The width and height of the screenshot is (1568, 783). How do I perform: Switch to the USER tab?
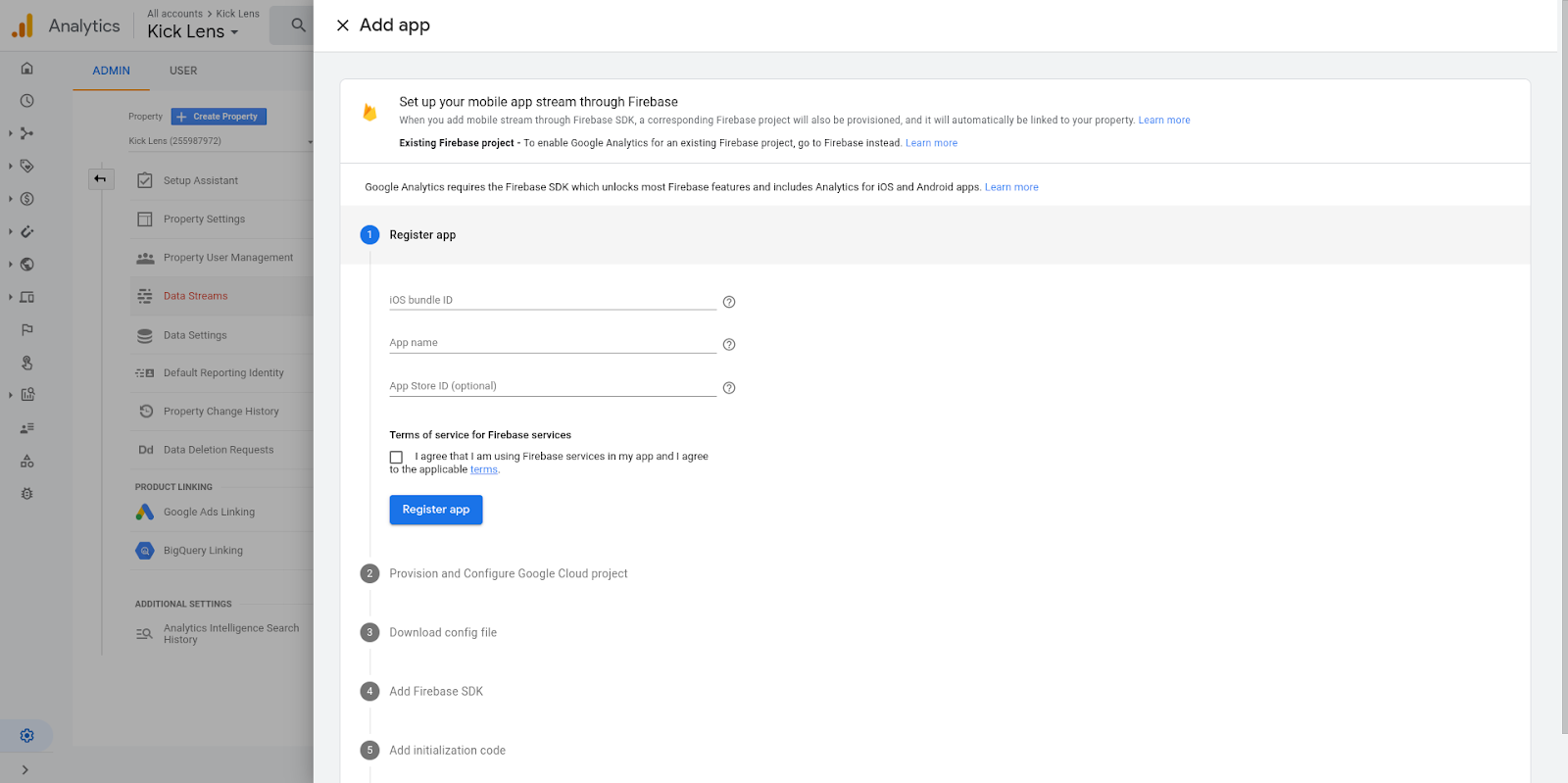[x=183, y=71]
